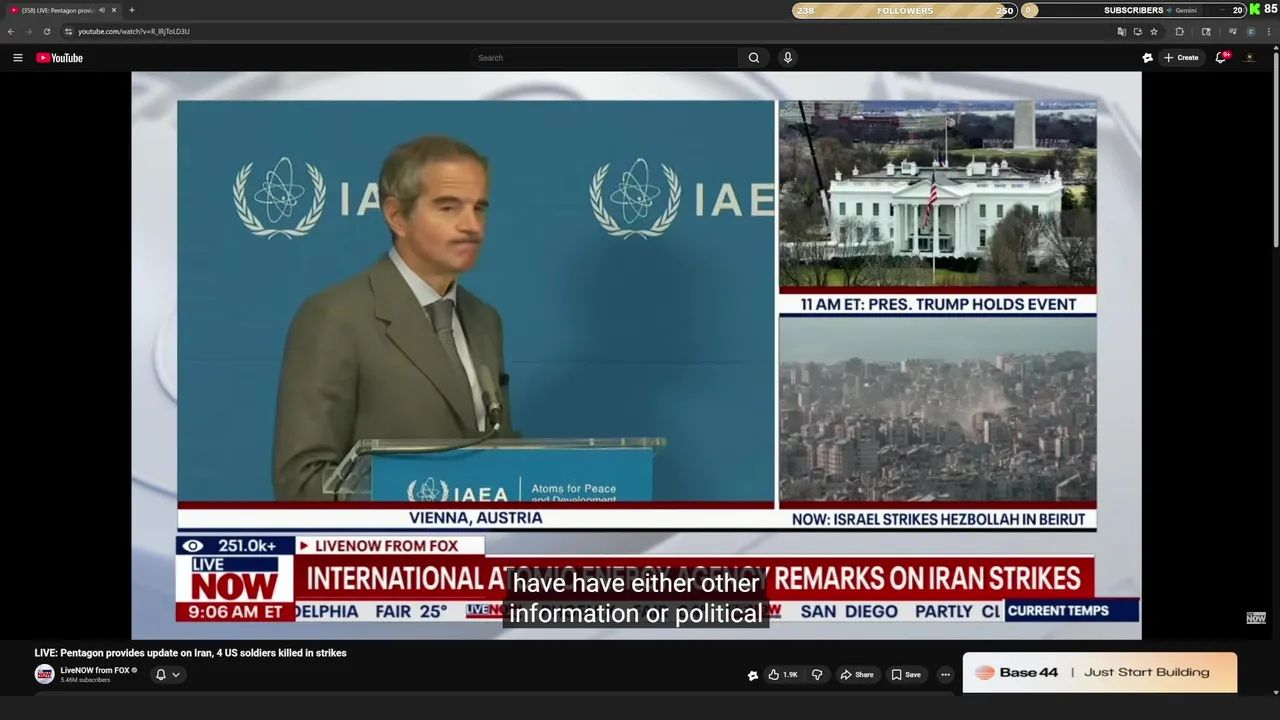
Task: Click the address bar URL
Action: coord(134,31)
